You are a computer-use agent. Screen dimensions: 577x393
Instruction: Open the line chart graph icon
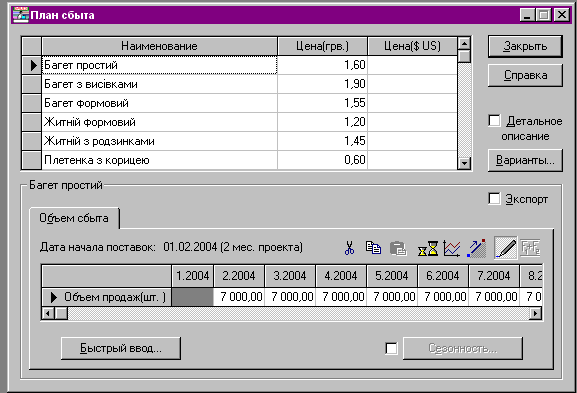tap(452, 248)
